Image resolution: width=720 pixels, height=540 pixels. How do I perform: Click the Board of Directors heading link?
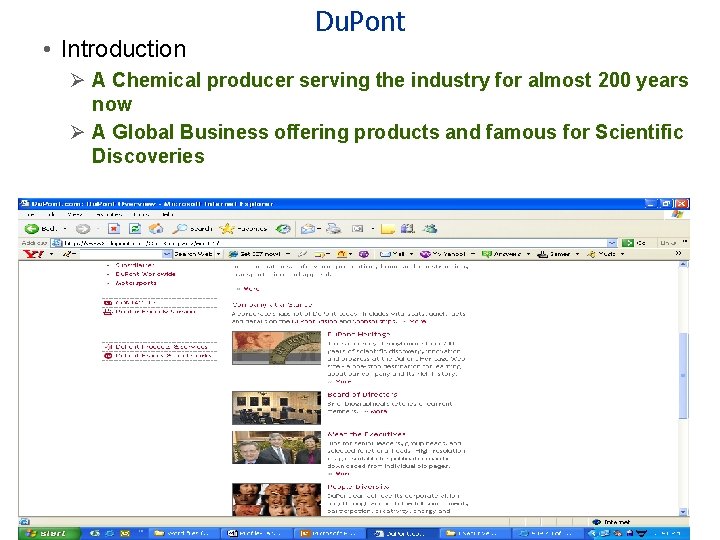pos(362,394)
